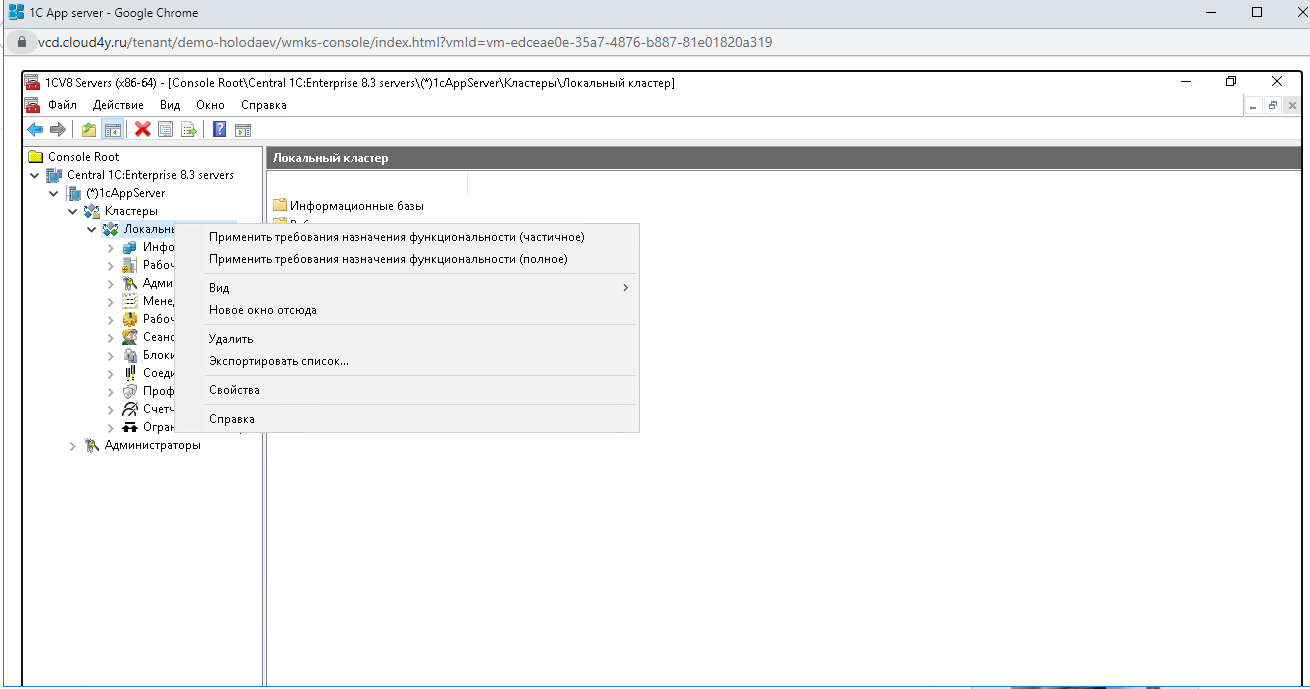Toggle the action pane toolbar icon
The width and height of the screenshot is (1310, 689).
[x=242, y=129]
